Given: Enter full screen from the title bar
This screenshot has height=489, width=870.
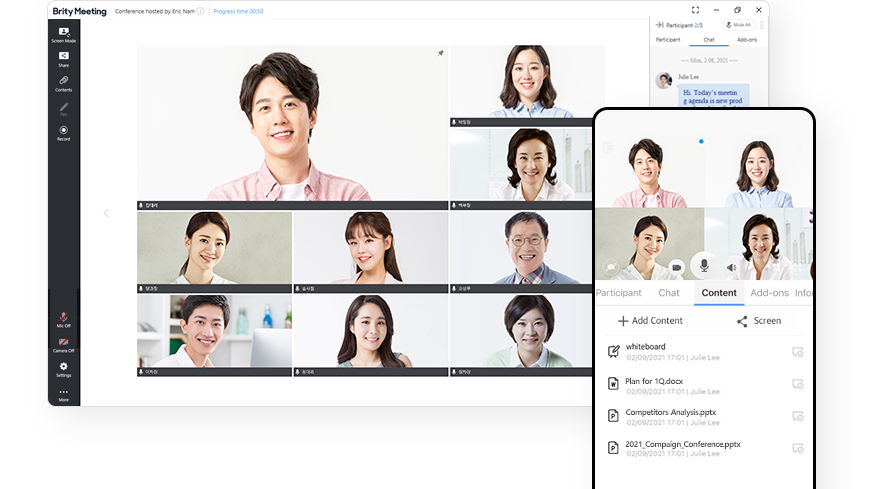Looking at the screenshot, I should 695,10.
